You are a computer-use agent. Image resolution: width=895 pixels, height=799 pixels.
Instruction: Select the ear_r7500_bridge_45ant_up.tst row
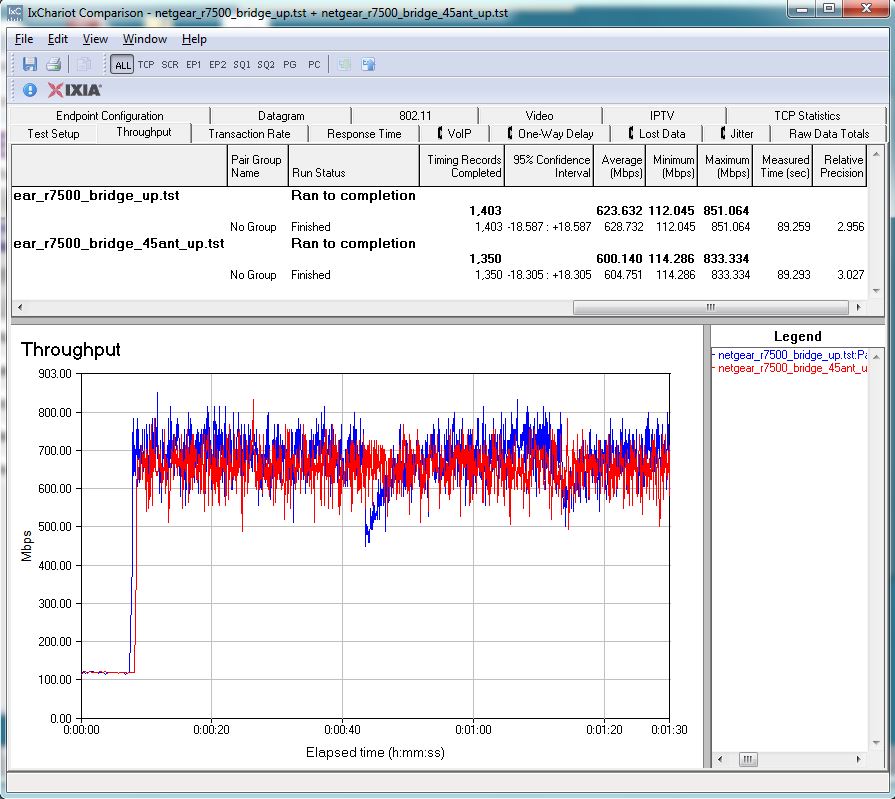439,243
